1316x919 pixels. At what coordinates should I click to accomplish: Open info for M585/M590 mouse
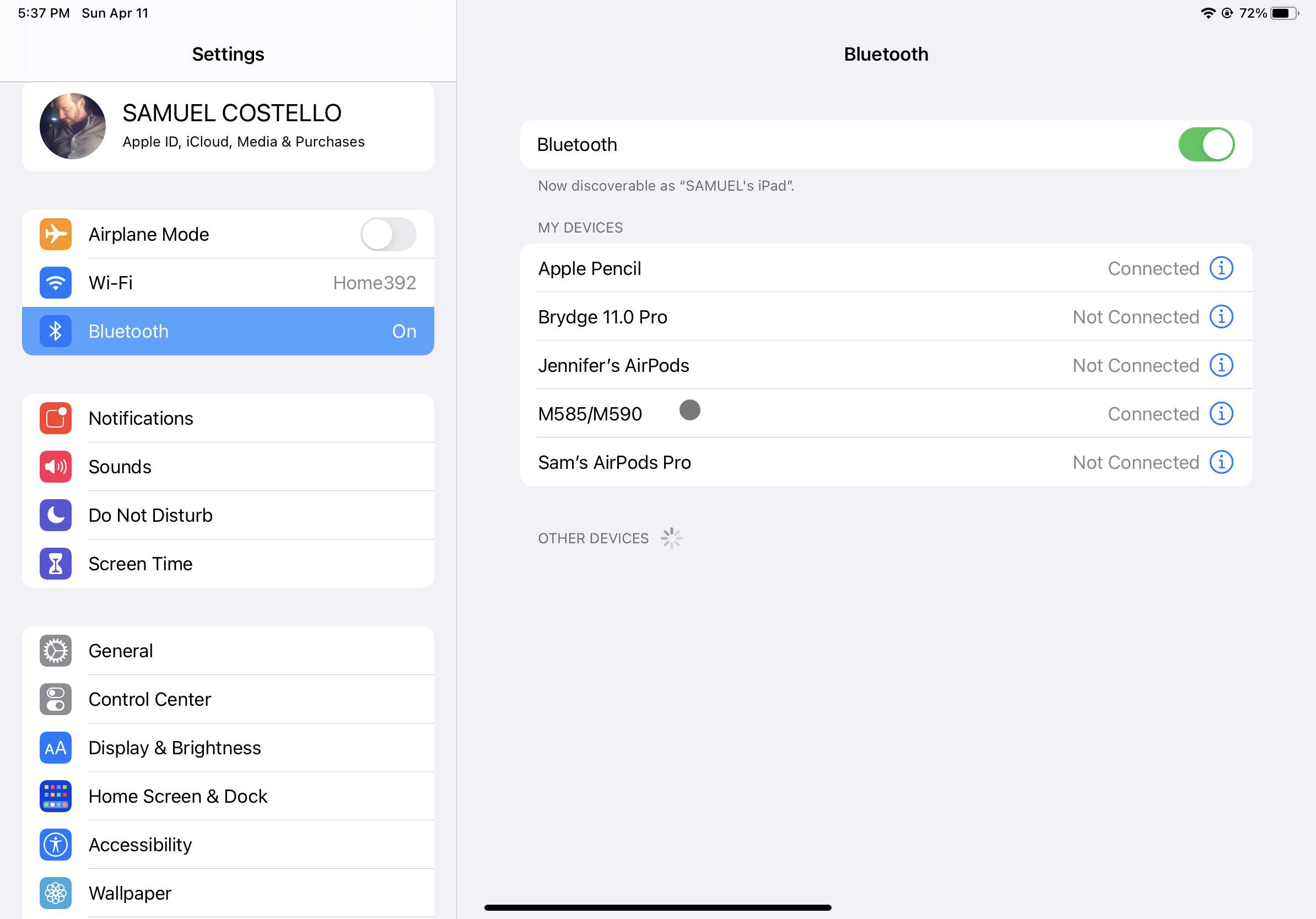(x=1221, y=414)
